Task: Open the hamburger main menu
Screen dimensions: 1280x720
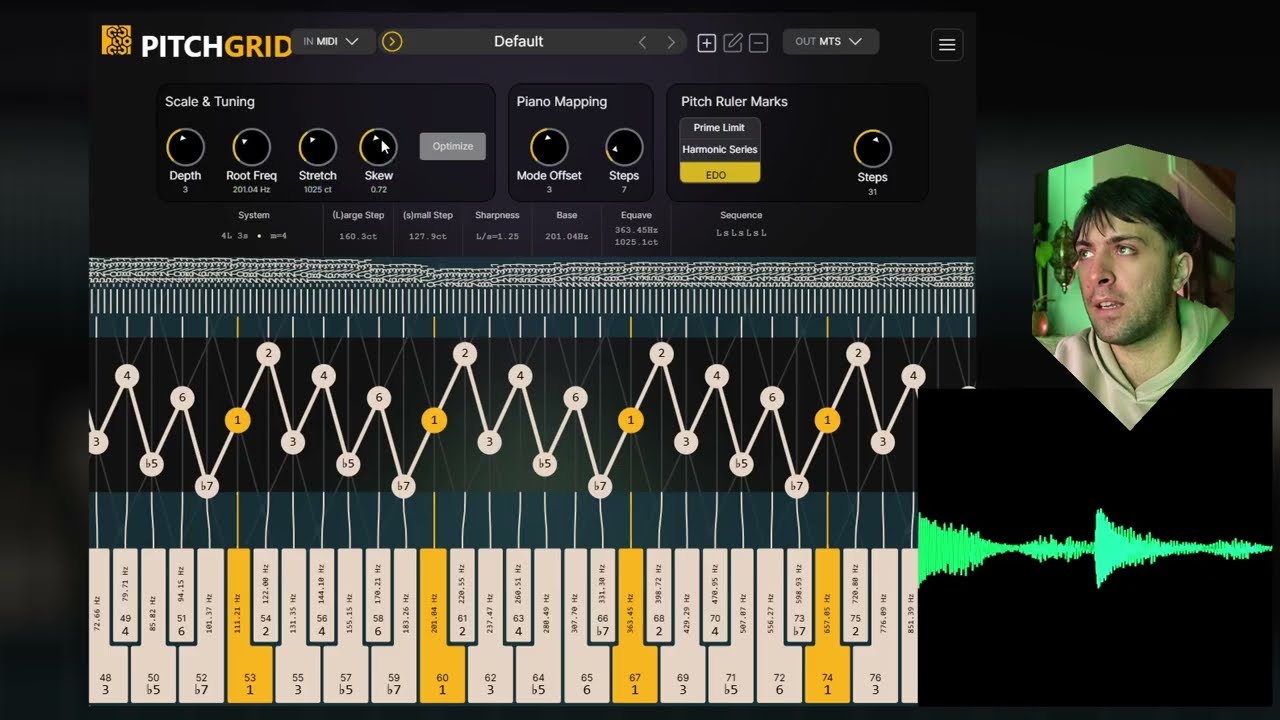Action: click(x=947, y=44)
